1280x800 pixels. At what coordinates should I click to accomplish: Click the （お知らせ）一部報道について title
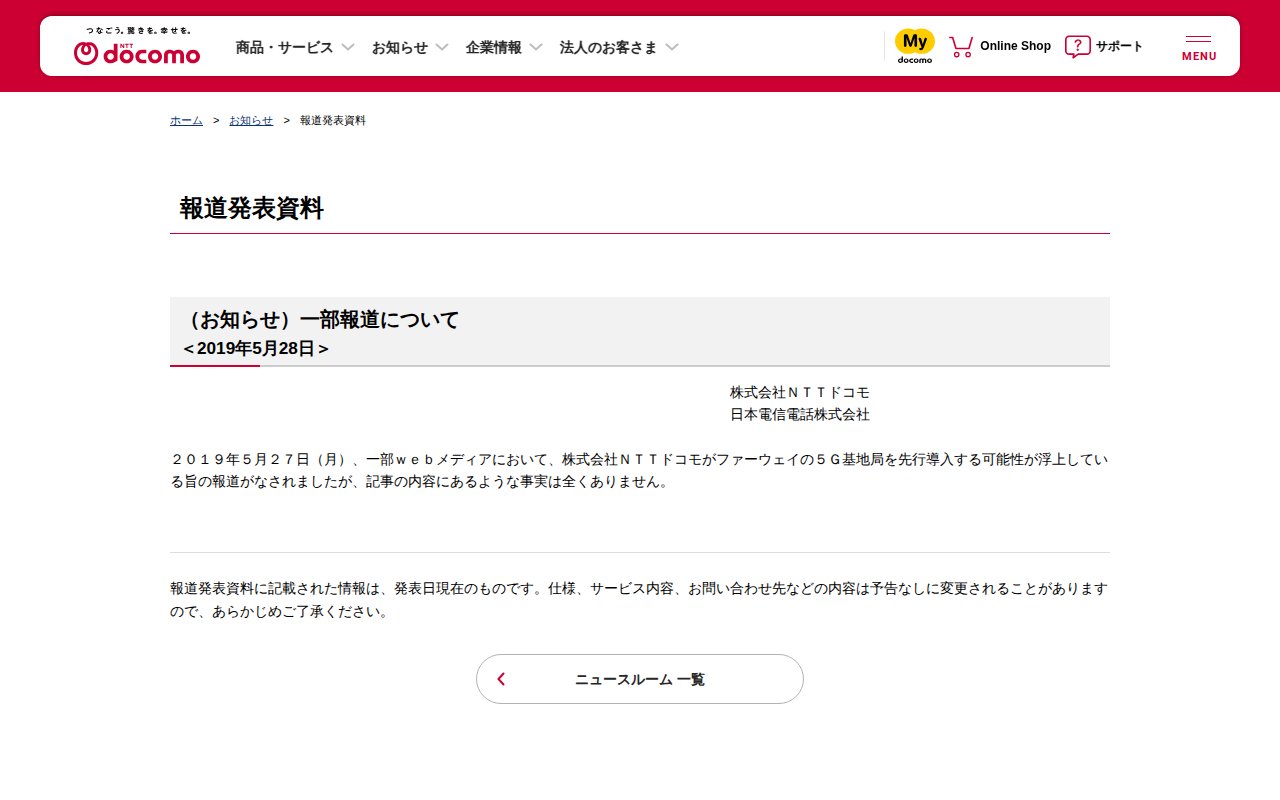click(321, 320)
